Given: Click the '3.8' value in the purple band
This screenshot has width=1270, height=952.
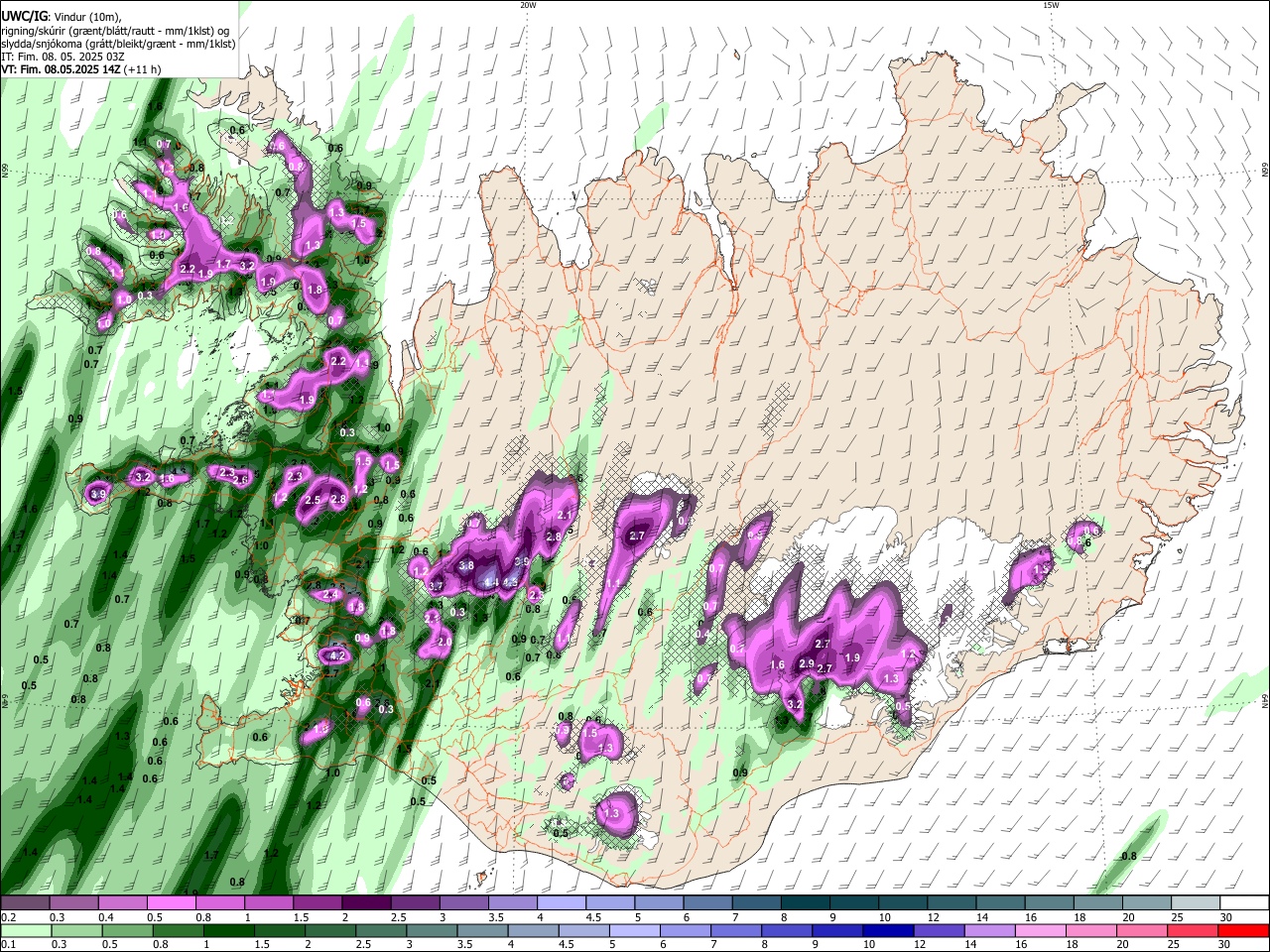Looking at the screenshot, I should 465,565.
